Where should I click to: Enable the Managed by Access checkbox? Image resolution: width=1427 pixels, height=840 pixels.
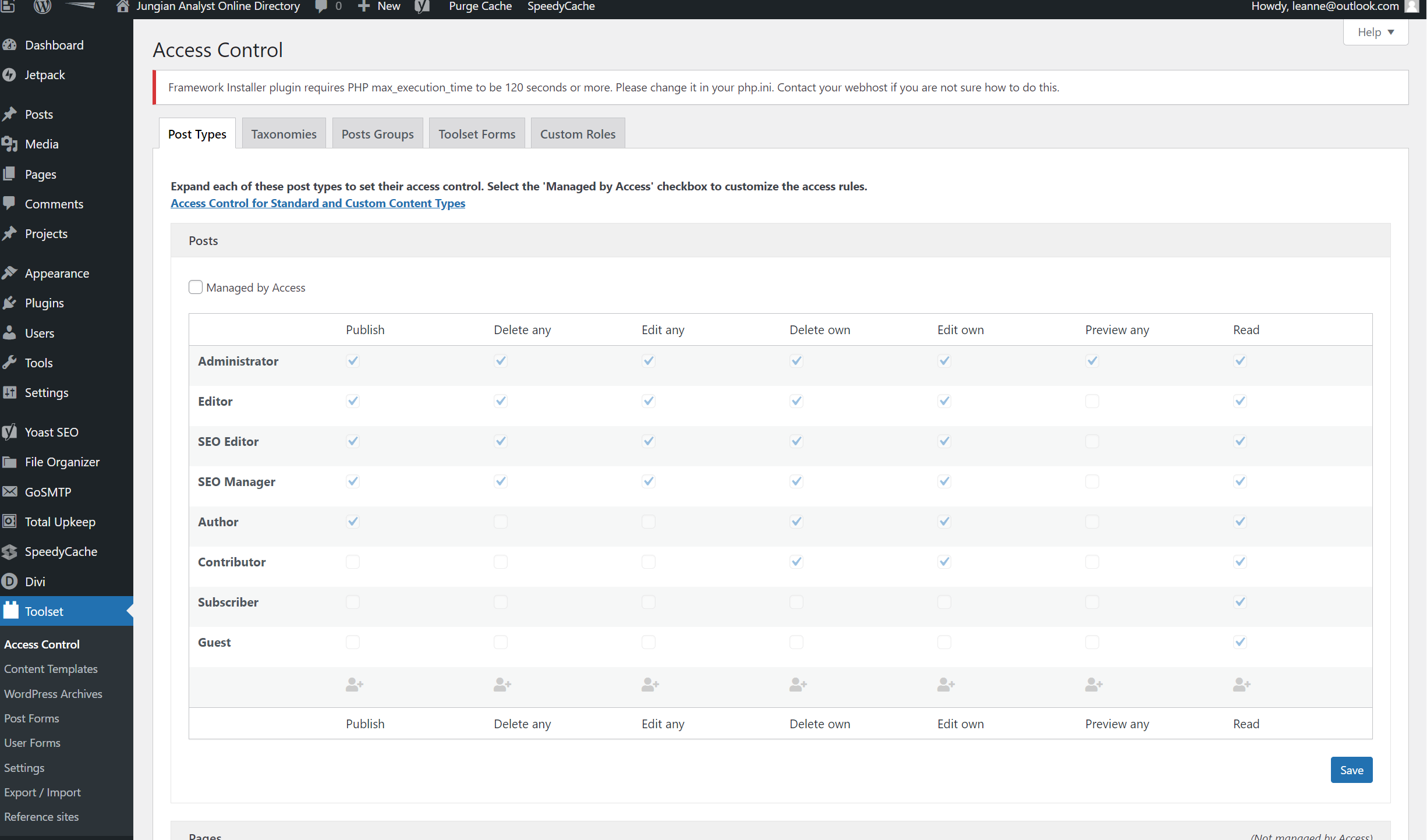tap(196, 287)
